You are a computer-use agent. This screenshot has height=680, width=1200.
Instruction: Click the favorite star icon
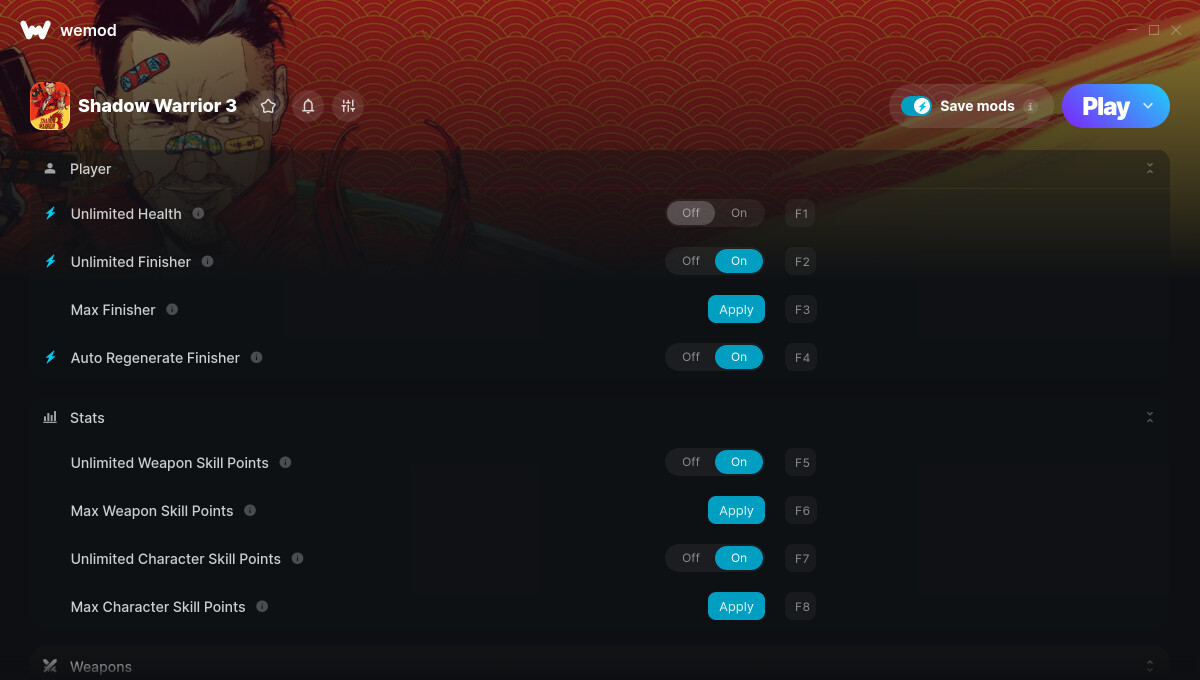[268, 106]
